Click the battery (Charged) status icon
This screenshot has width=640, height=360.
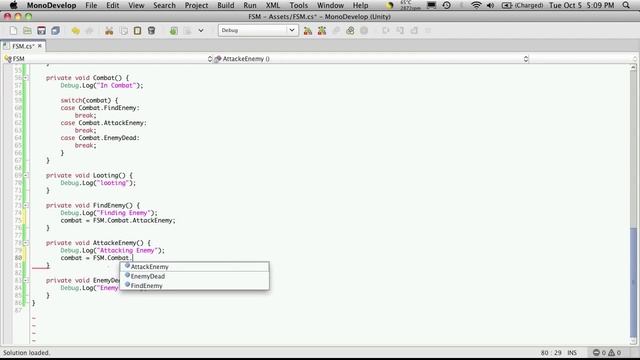(522, 5)
